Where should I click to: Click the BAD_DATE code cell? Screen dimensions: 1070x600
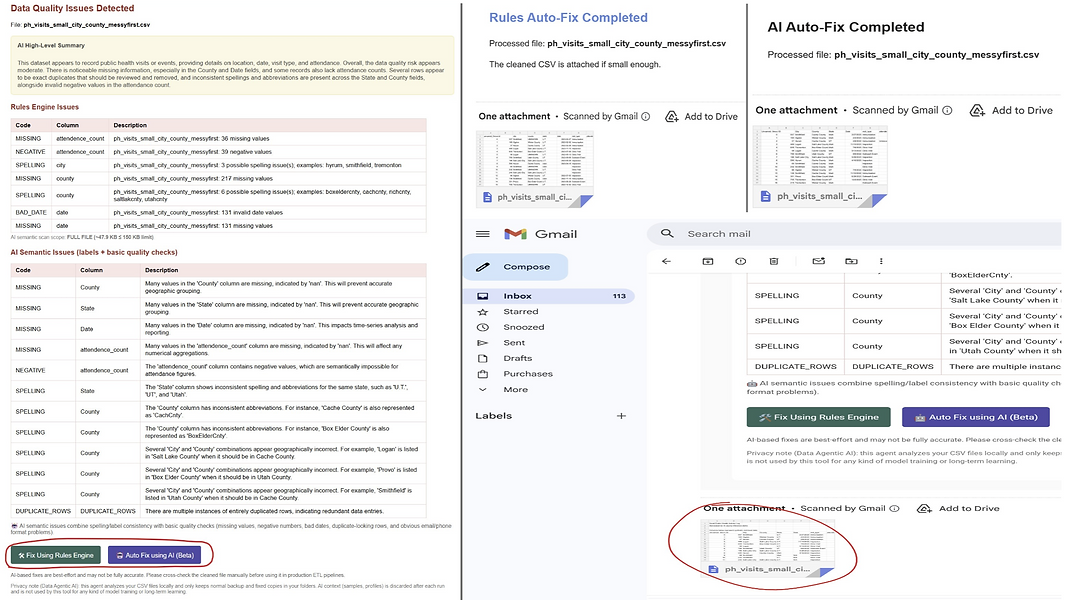[x=31, y=212]
